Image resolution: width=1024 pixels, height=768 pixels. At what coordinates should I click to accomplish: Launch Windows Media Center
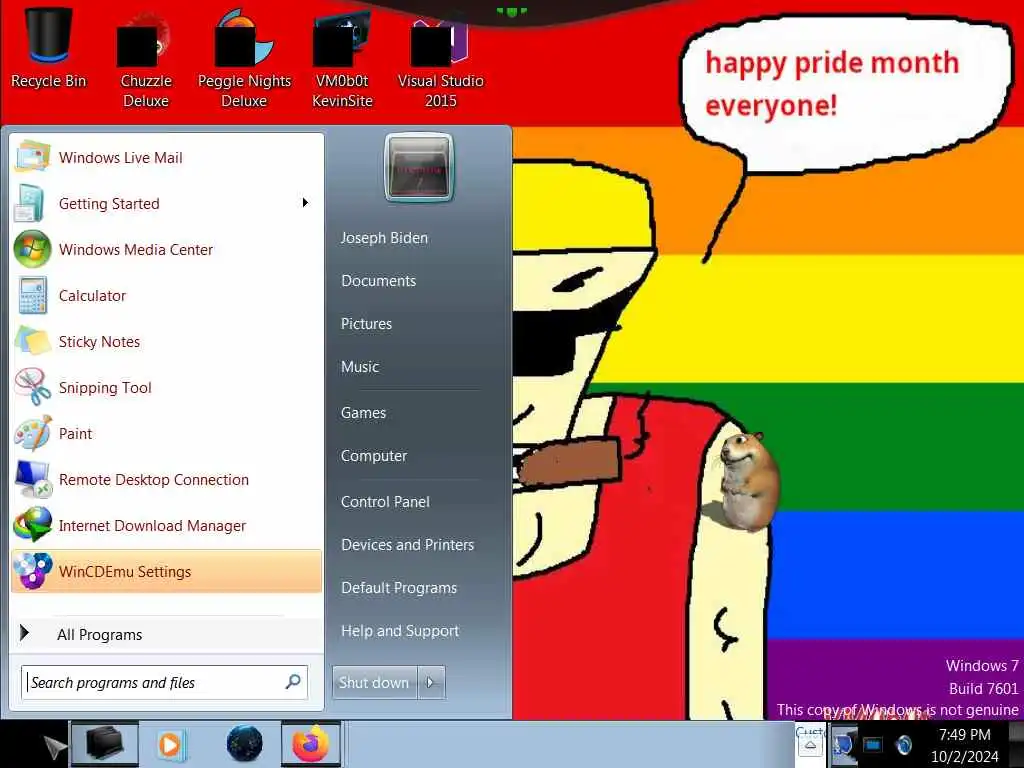[x=166, y=249]
